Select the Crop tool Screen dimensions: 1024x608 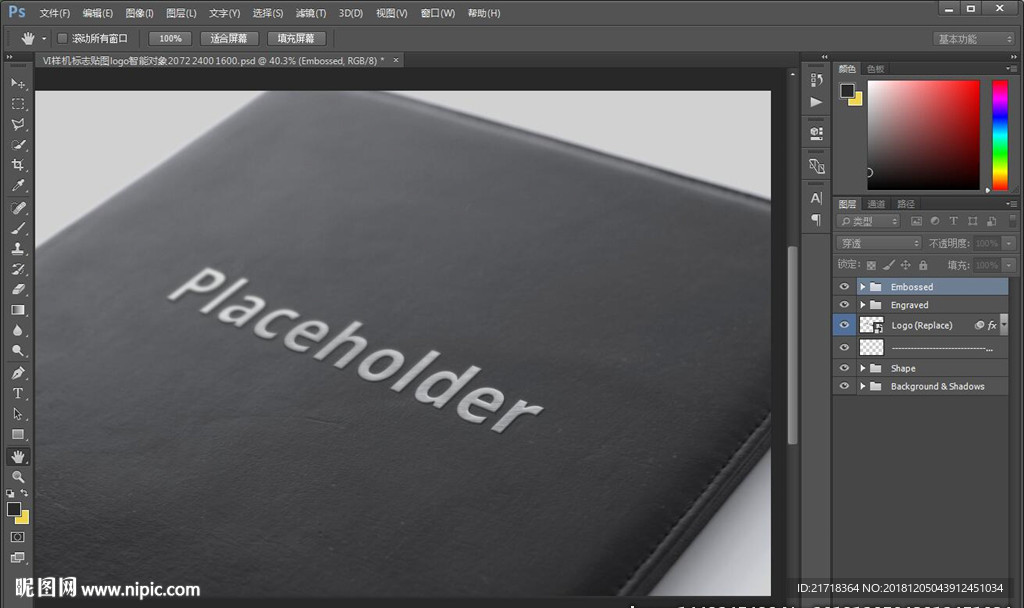click(18, 166)
